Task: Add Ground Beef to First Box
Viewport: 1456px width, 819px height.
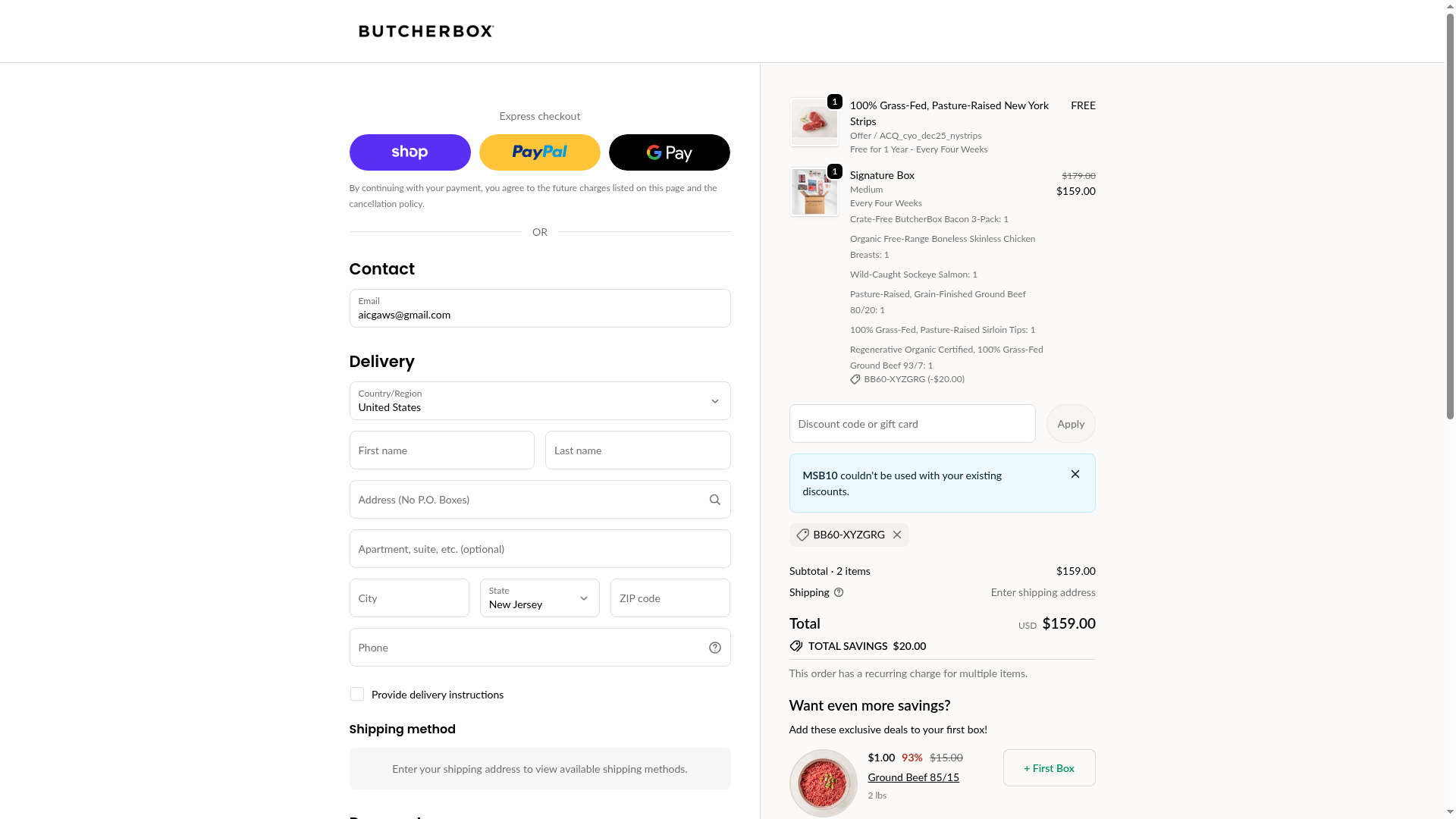Action: [1049, 768]
